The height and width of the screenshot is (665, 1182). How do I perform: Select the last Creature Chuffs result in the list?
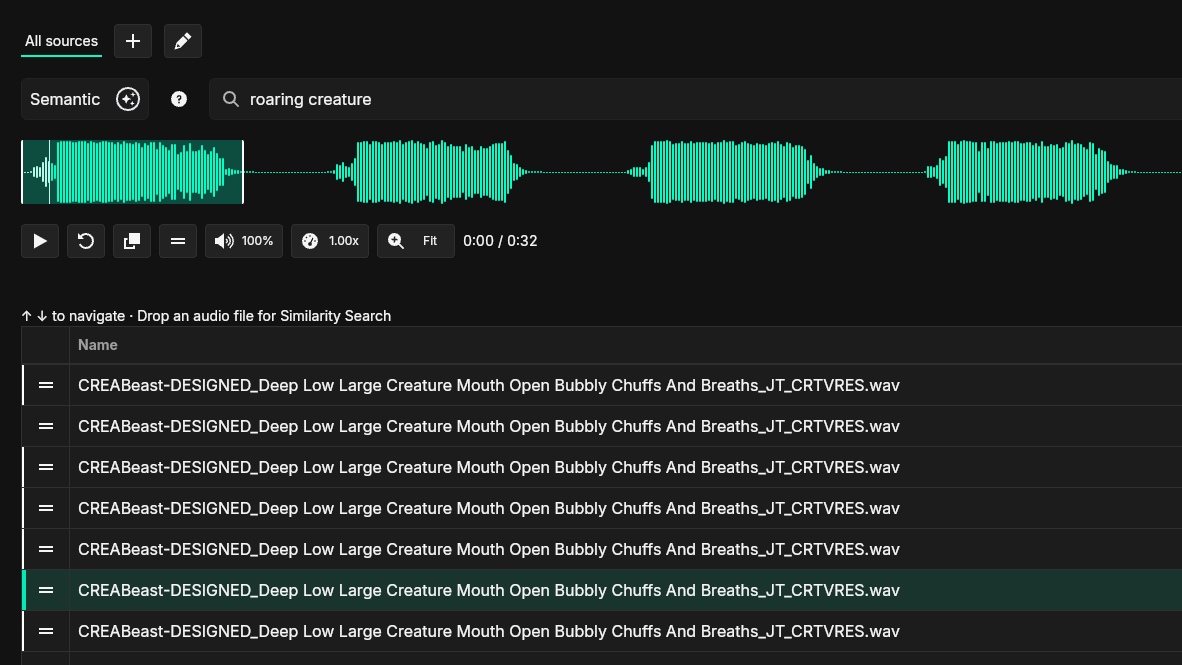pos(488,631)
